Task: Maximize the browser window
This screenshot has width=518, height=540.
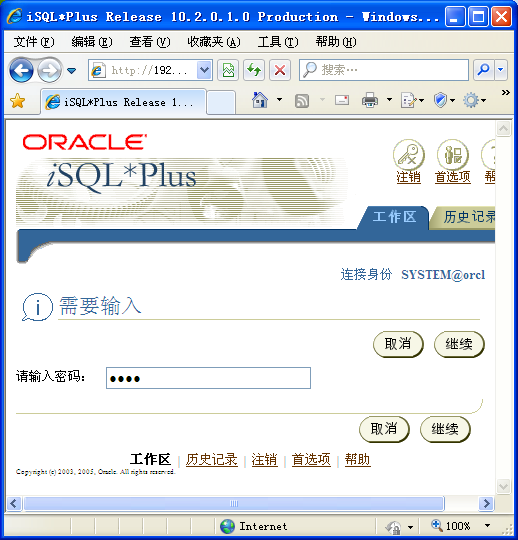Action: (478, 17)
